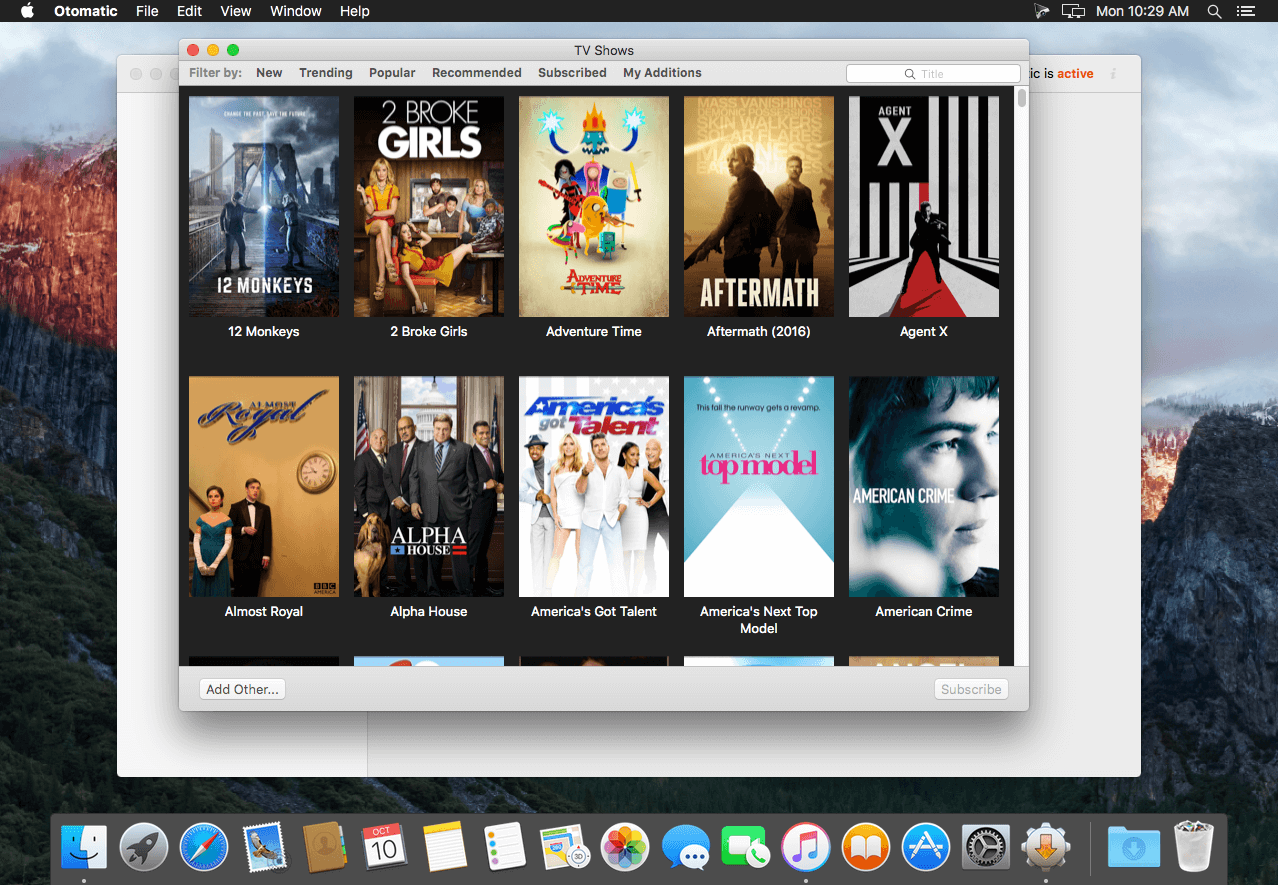Click the Add Other... button
Image resolution: width=1278 pixels, height=885 pixels.
pyautogui.click(x=242, y=689)
